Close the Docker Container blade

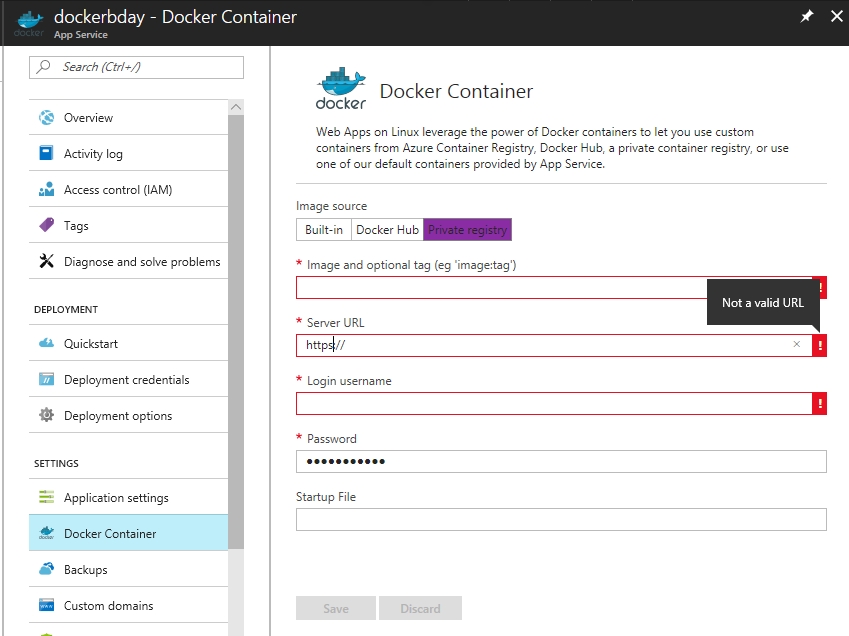point(837,16)
